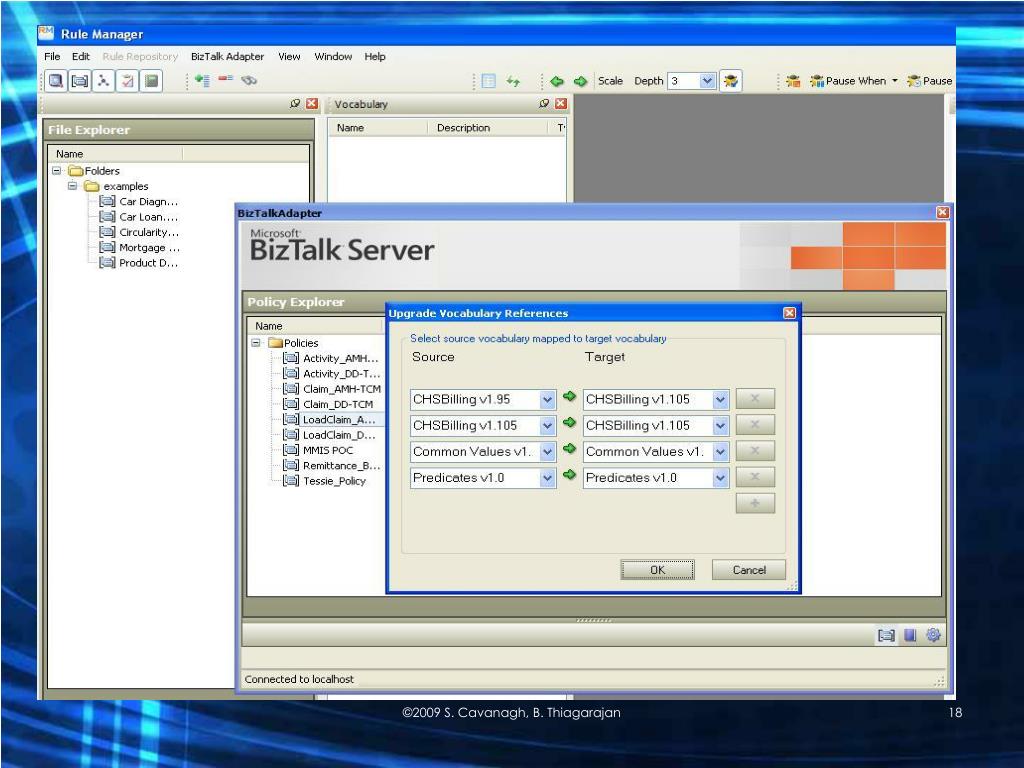Click the Pause button in the toolbar
The width and height of the screenshot is (1024, 768).
pos(930,81)
